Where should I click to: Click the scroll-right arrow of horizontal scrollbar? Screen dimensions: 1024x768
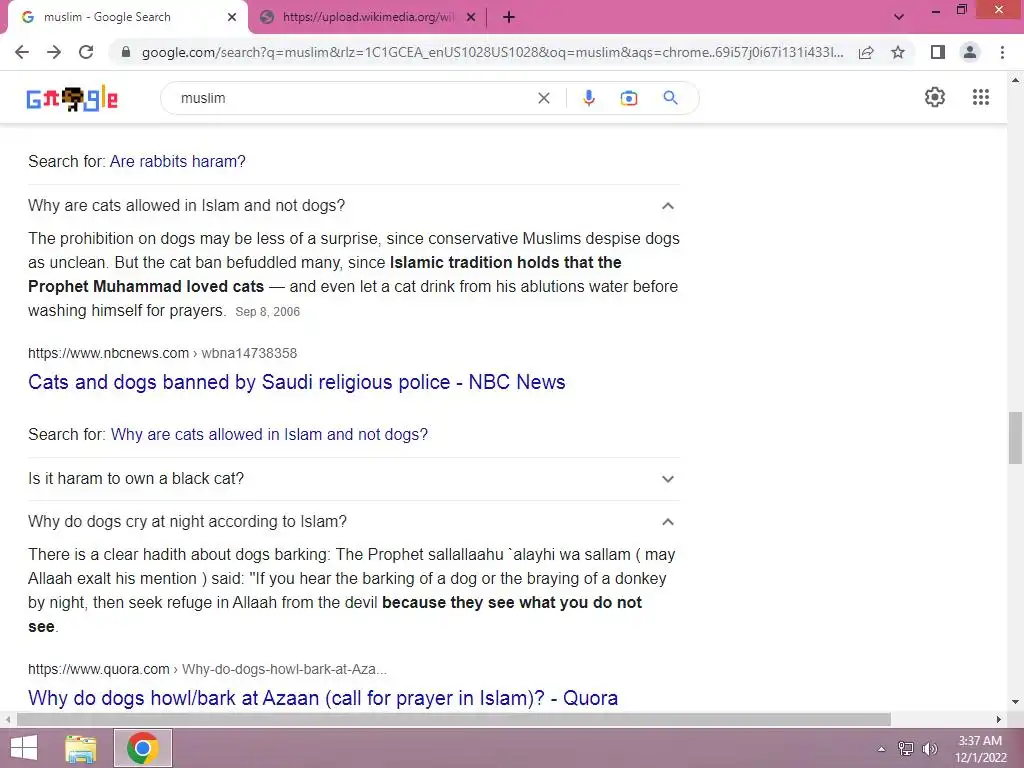pyautogui.click(x=999, y=720)
